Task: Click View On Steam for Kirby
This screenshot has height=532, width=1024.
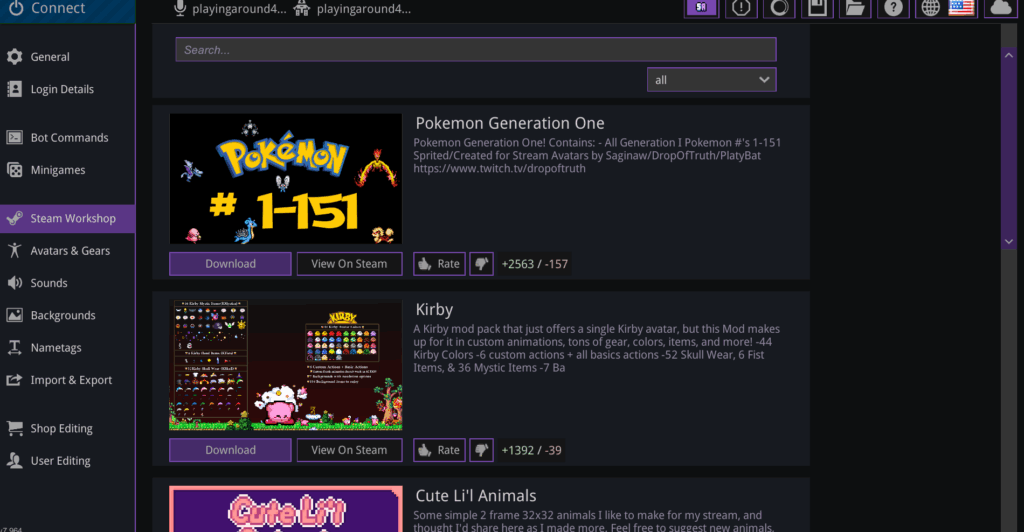Action: [x=349, y=450]
